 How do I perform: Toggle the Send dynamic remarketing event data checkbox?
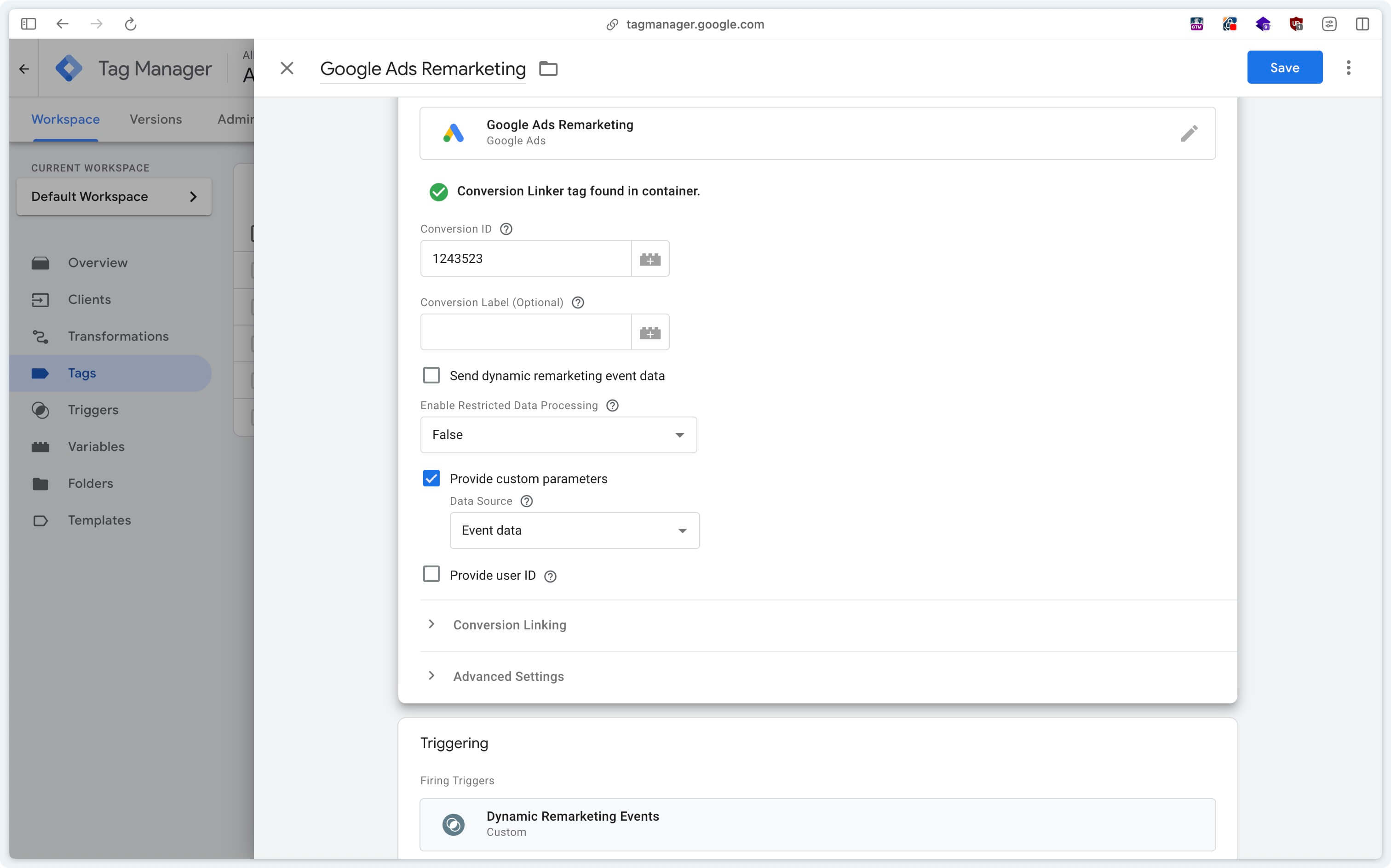coord(431,375)
